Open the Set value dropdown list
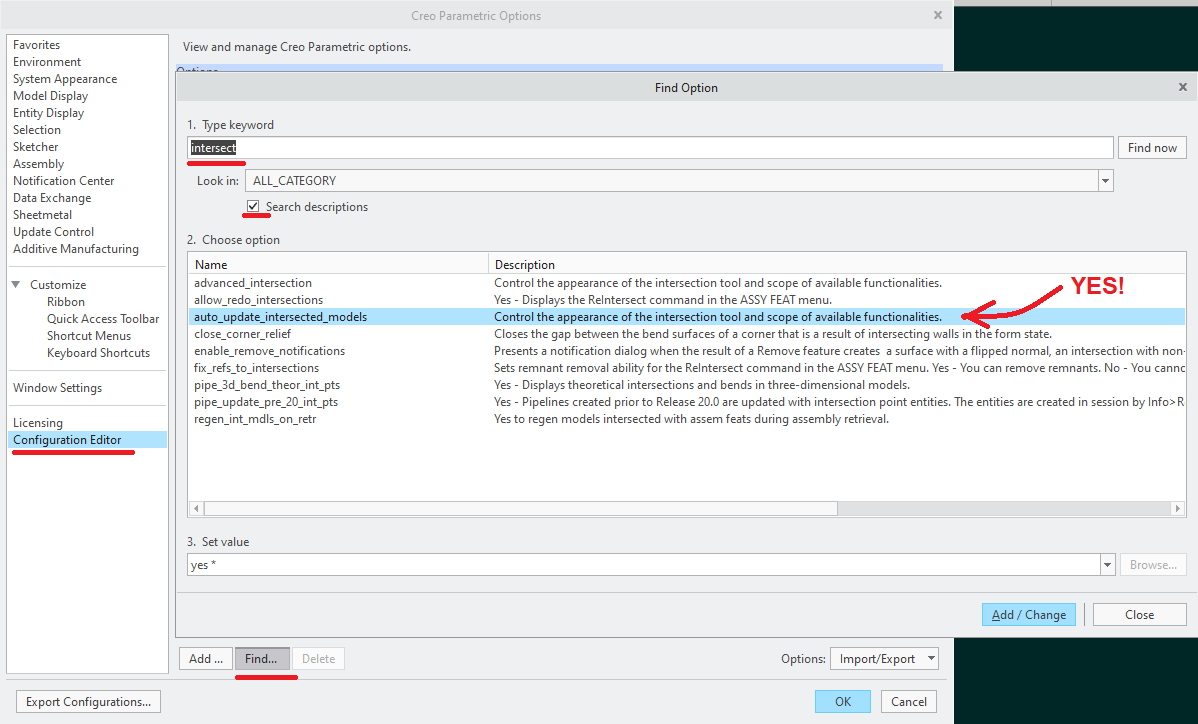The image size is (1198, 724). click(x=1107, y=564)
